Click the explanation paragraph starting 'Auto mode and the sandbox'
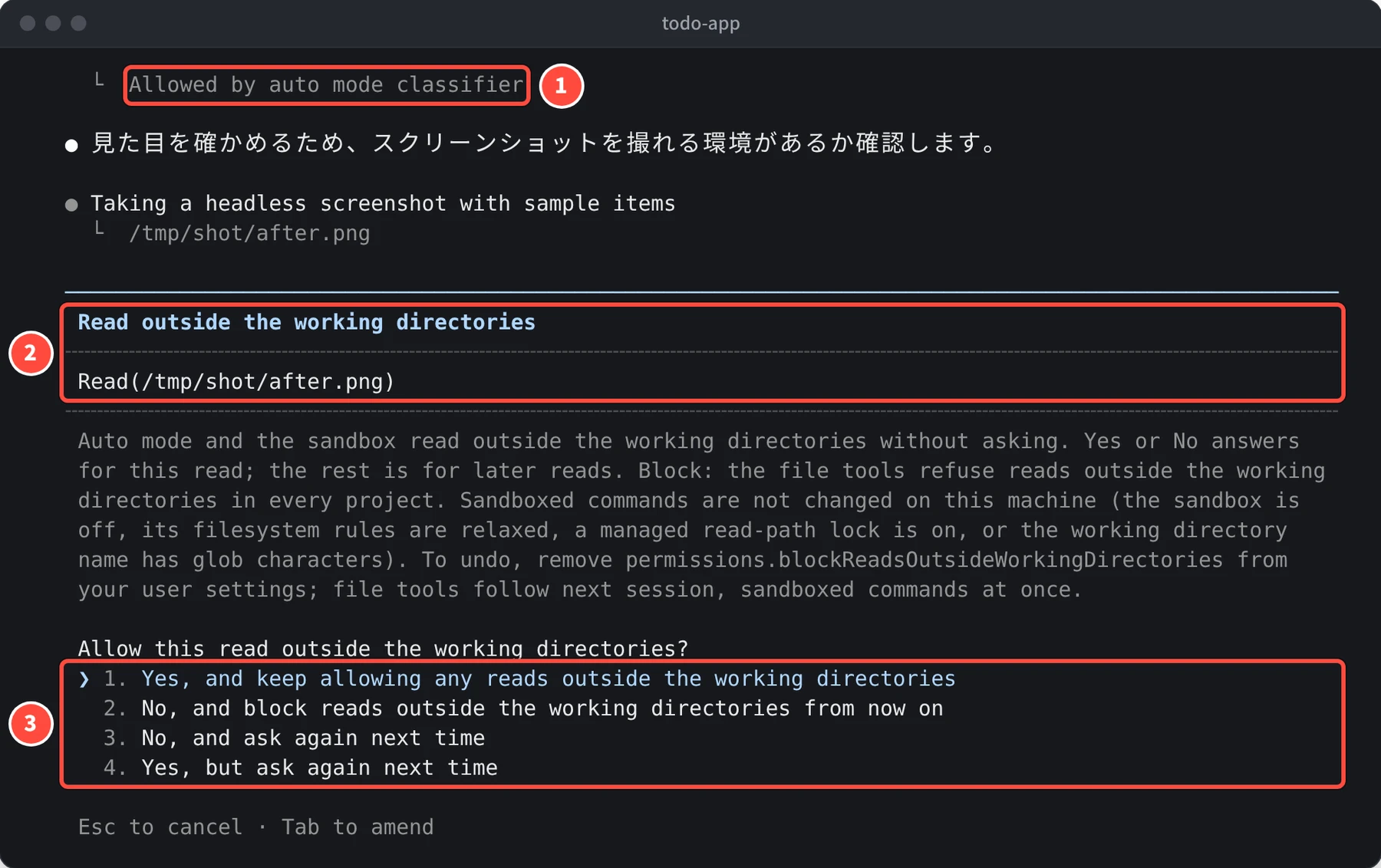1381x868 pixels. click(x=701, y=515)
